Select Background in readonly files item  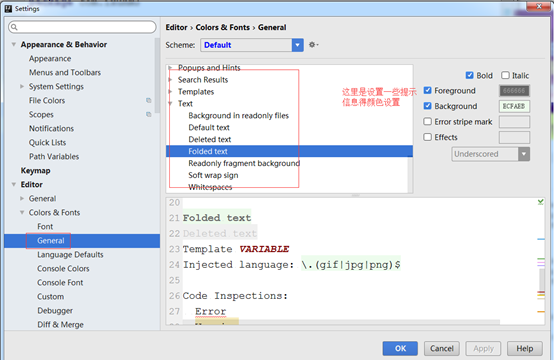click(238, 116)
